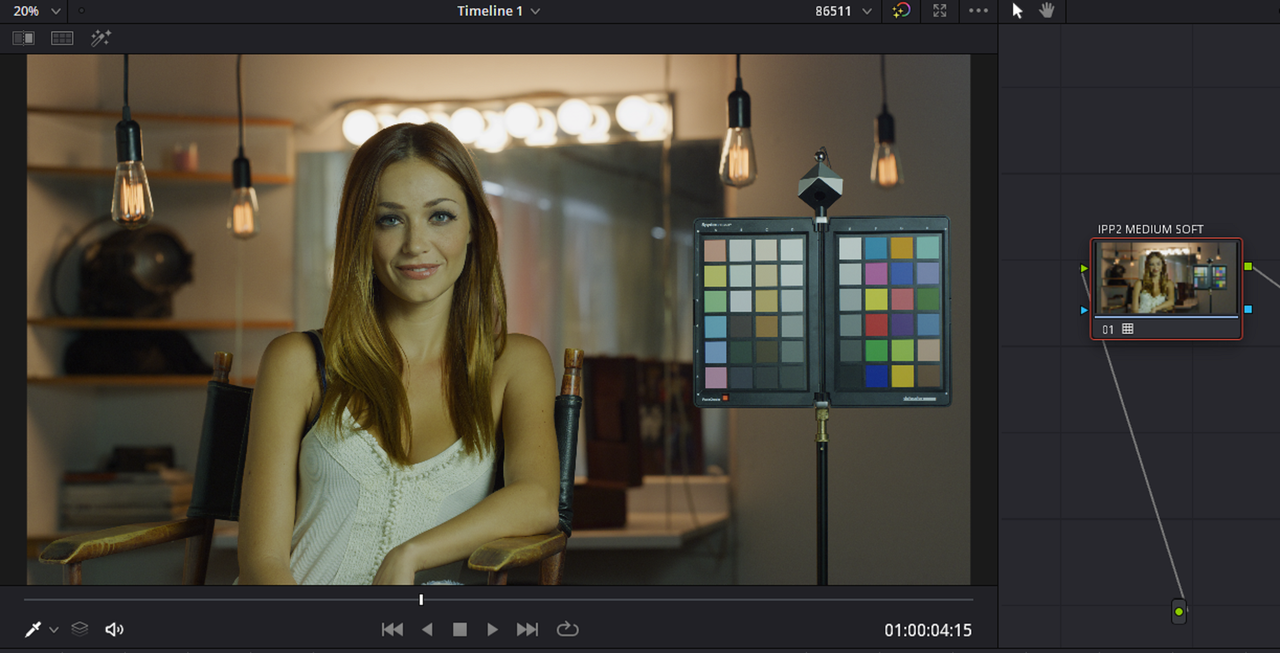Expand the 86511 frame number dropdown
Screen dimensions: 1280x653
click(843, 11)
